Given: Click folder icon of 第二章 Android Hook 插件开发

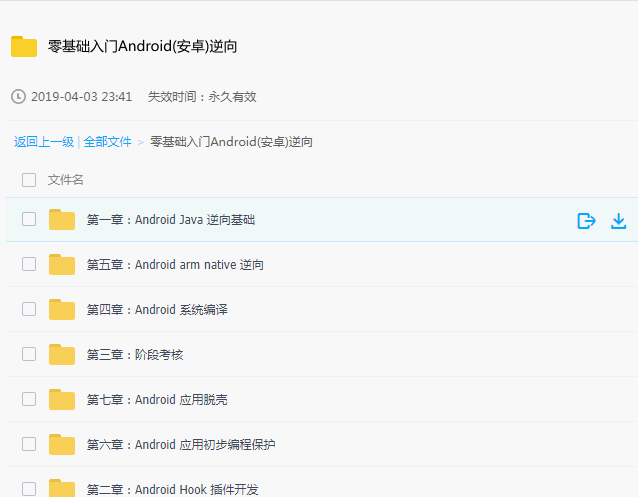Looking at the screenshot, I should pyautogui.click(x=62, y=488).
